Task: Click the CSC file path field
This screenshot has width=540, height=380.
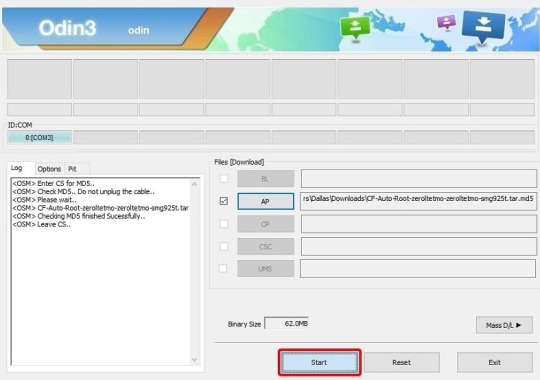Action: coord(418,247)
